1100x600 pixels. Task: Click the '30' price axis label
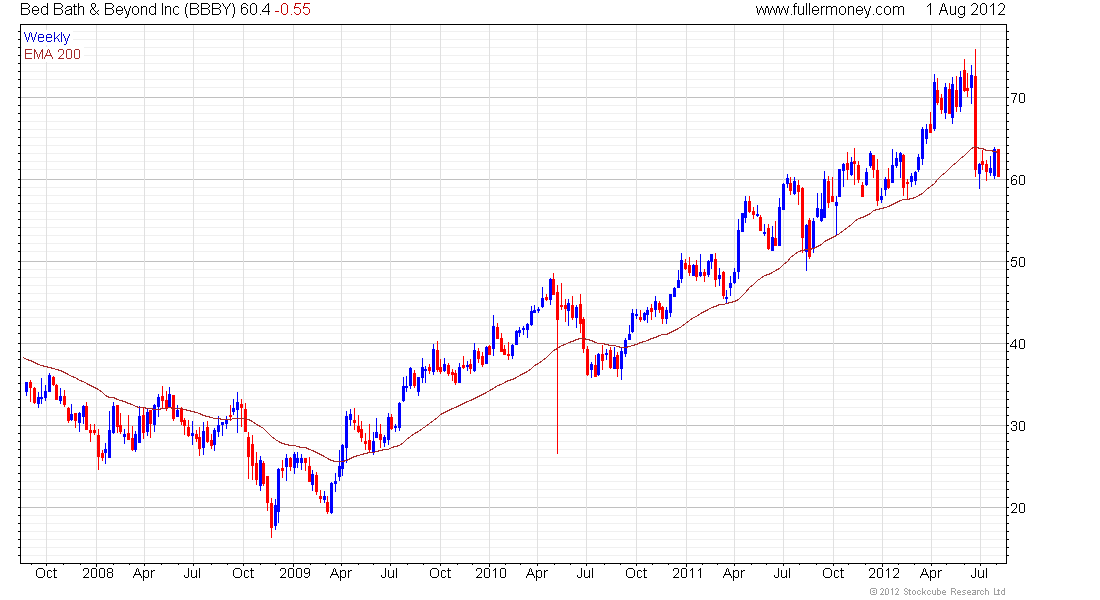[x=1017, y=426]
